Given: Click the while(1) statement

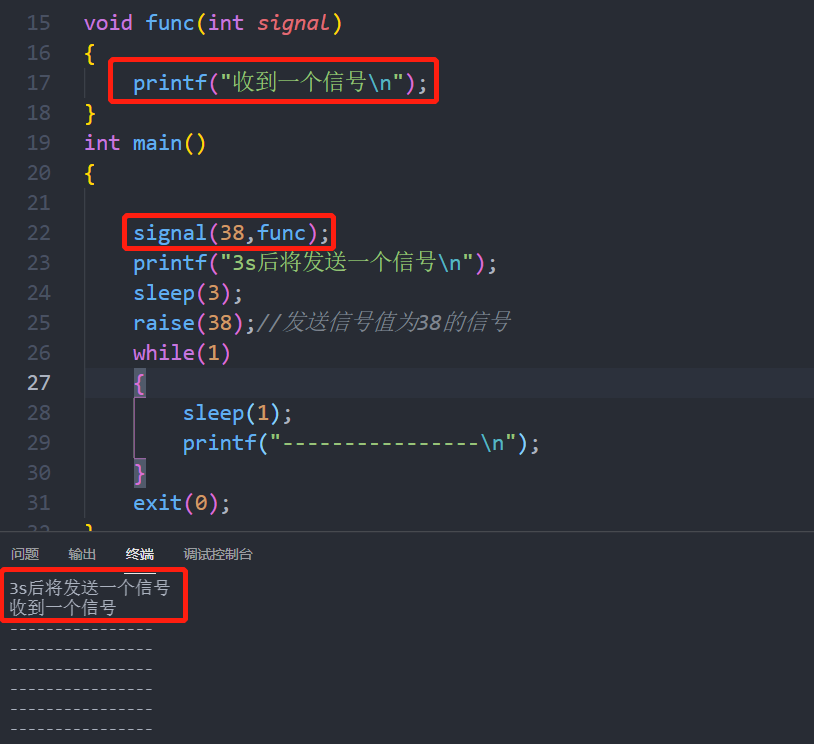Looking at the screenshot, I should [181, 353].
